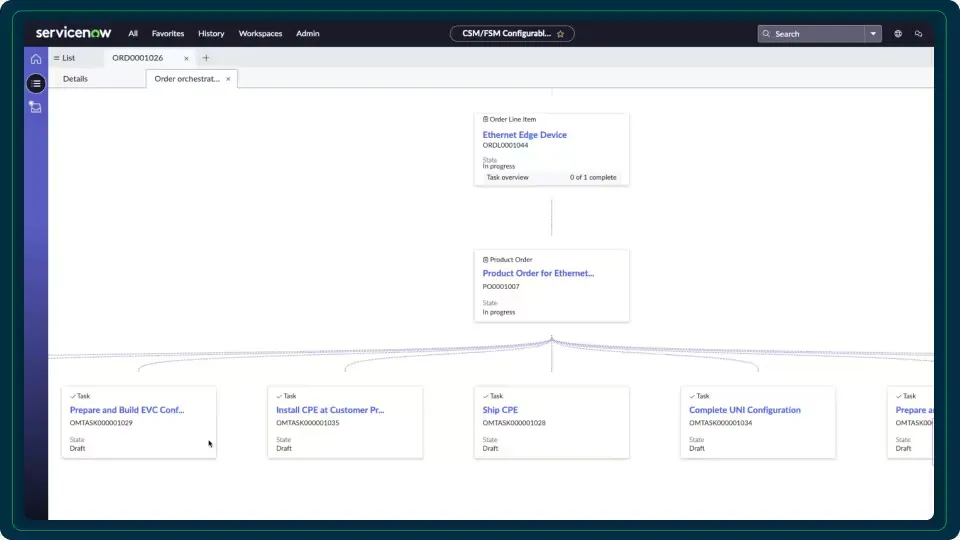Open the Ship CPE task link
The image size is (960, 540).
click(500, 410)
